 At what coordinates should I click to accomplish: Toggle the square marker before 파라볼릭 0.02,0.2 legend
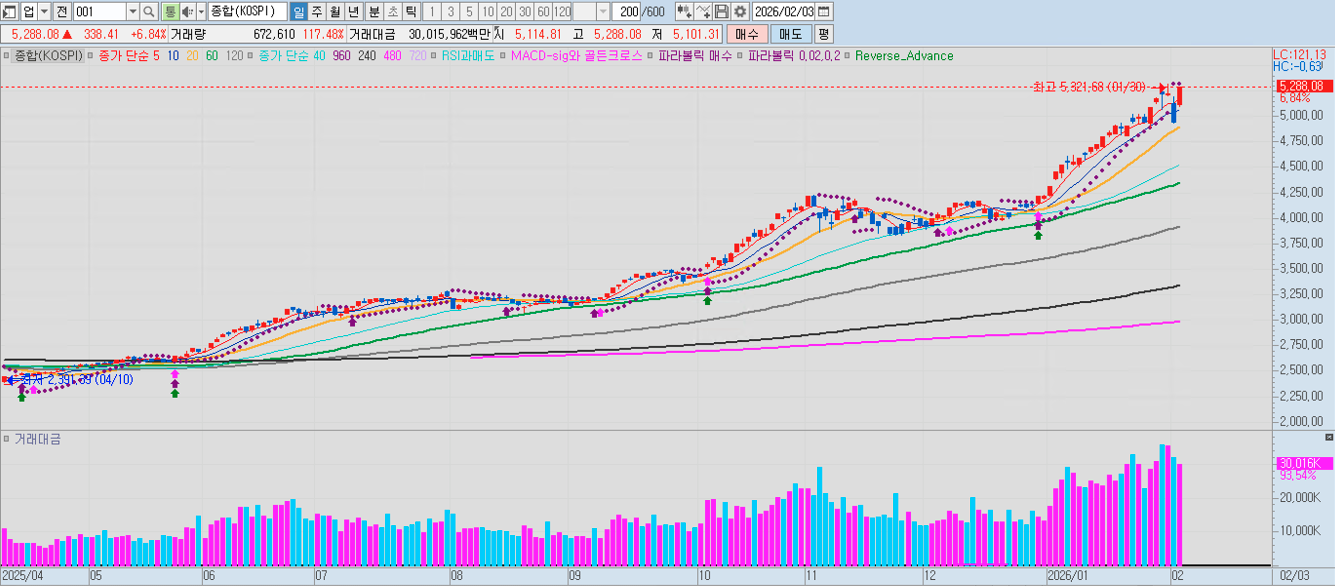pyautogui.click(x=741, y=56)
